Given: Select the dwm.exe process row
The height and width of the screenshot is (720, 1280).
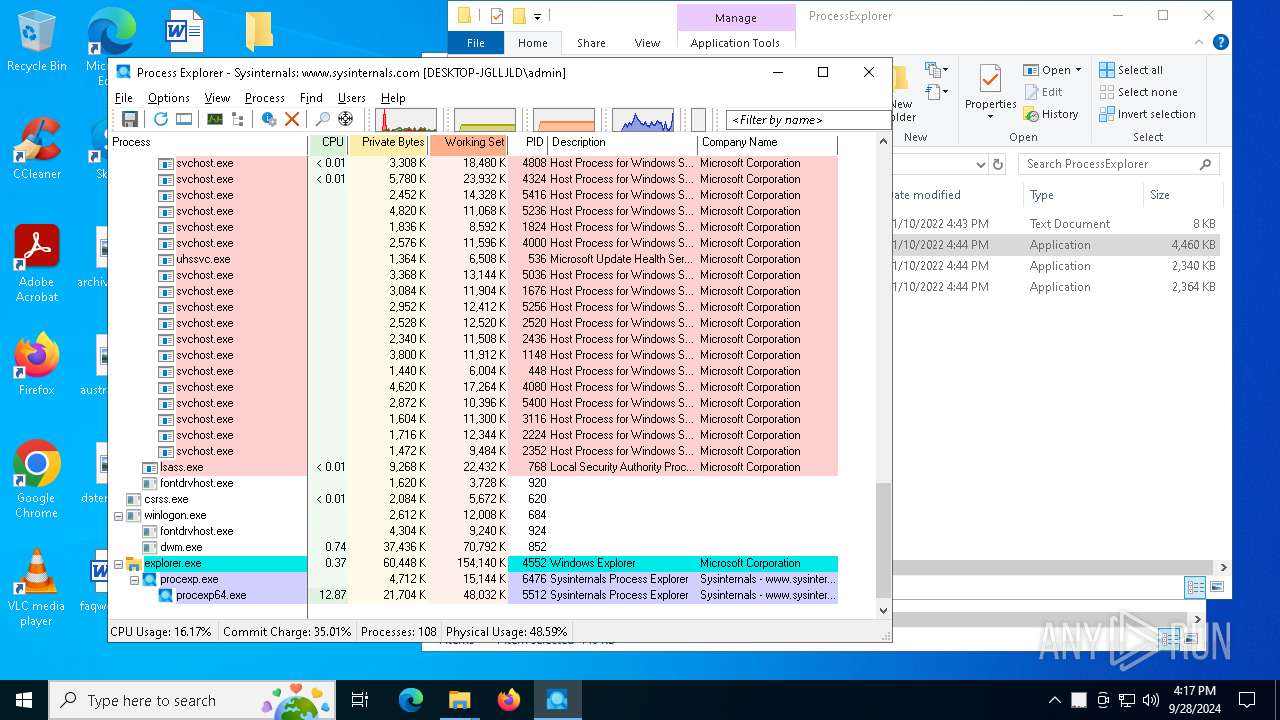Looking at the screenshot, I should [473, 547].
